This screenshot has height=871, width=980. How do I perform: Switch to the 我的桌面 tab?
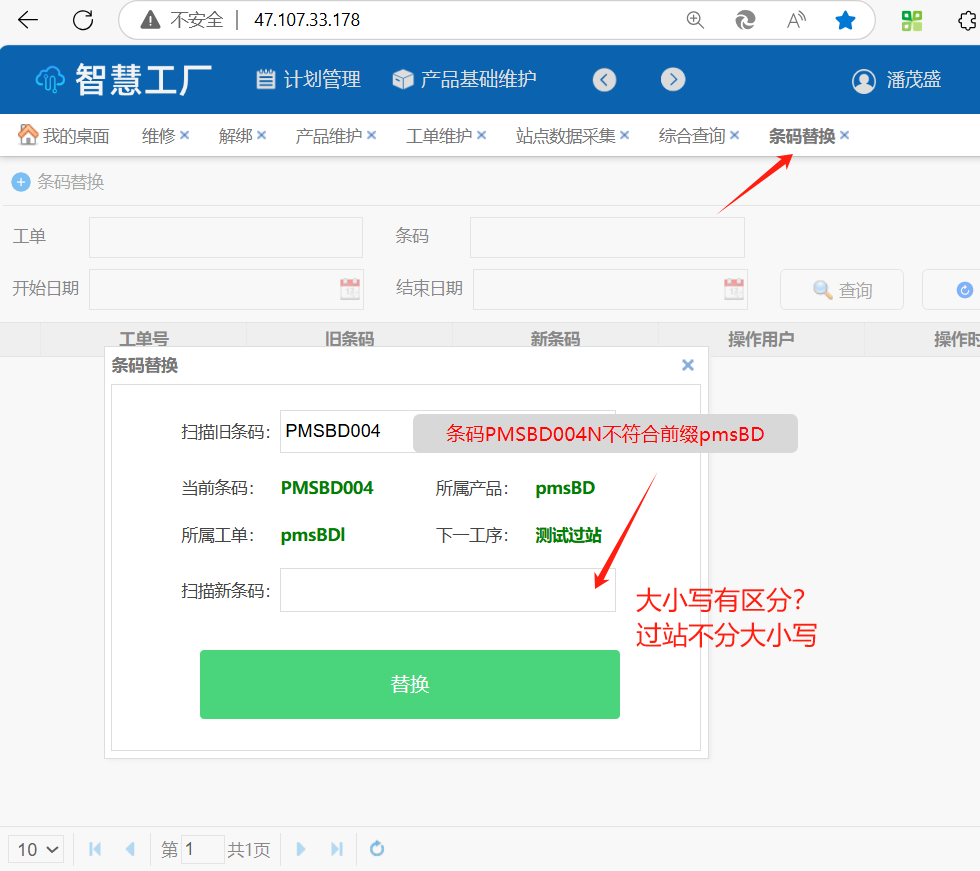coord(65,136)
